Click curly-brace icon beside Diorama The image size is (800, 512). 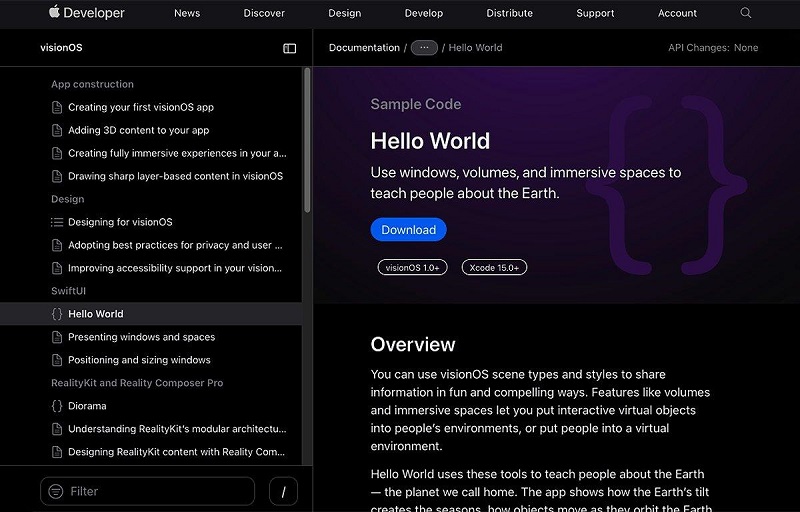click(57, 406)
